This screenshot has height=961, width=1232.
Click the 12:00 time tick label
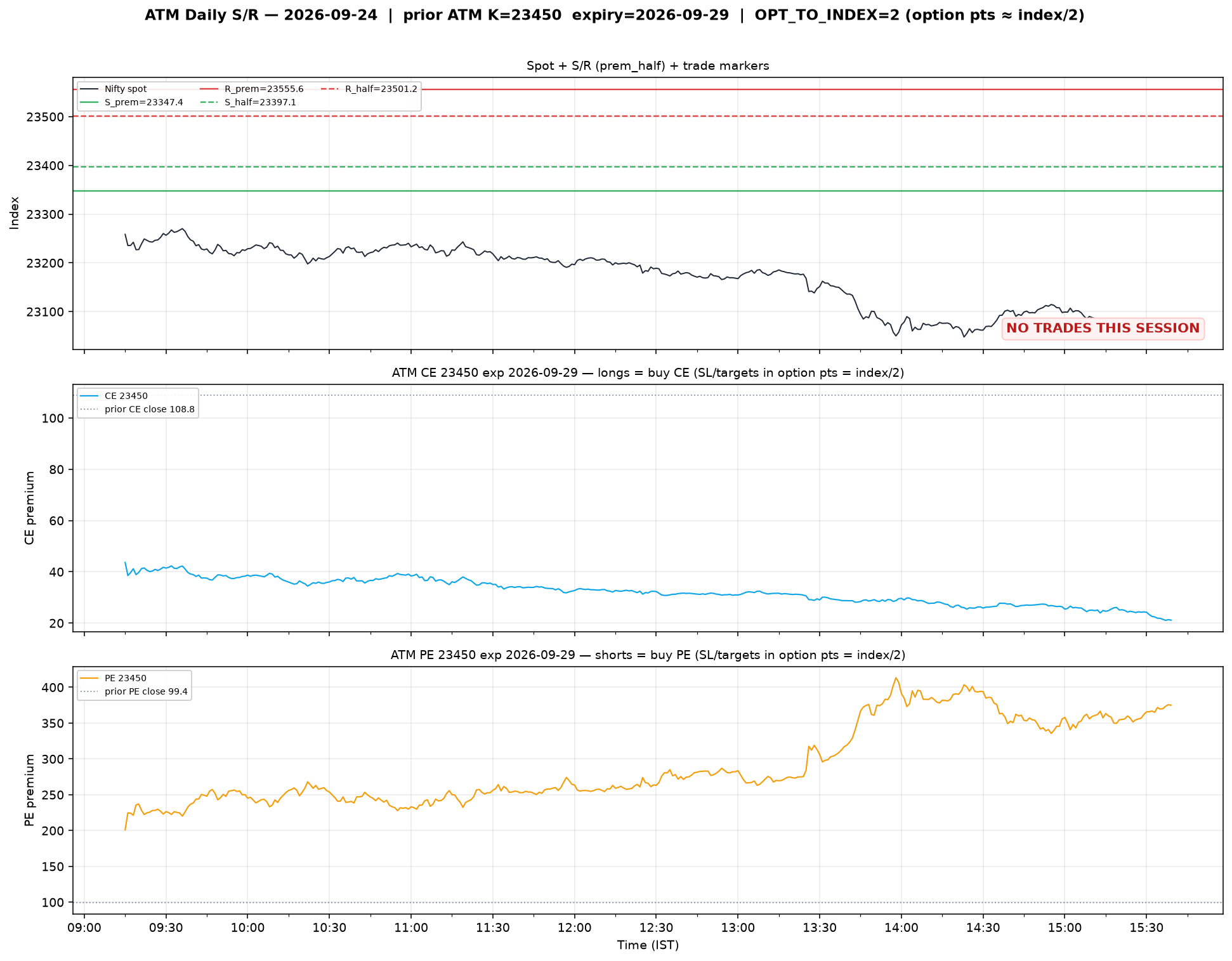click(575, 927)
